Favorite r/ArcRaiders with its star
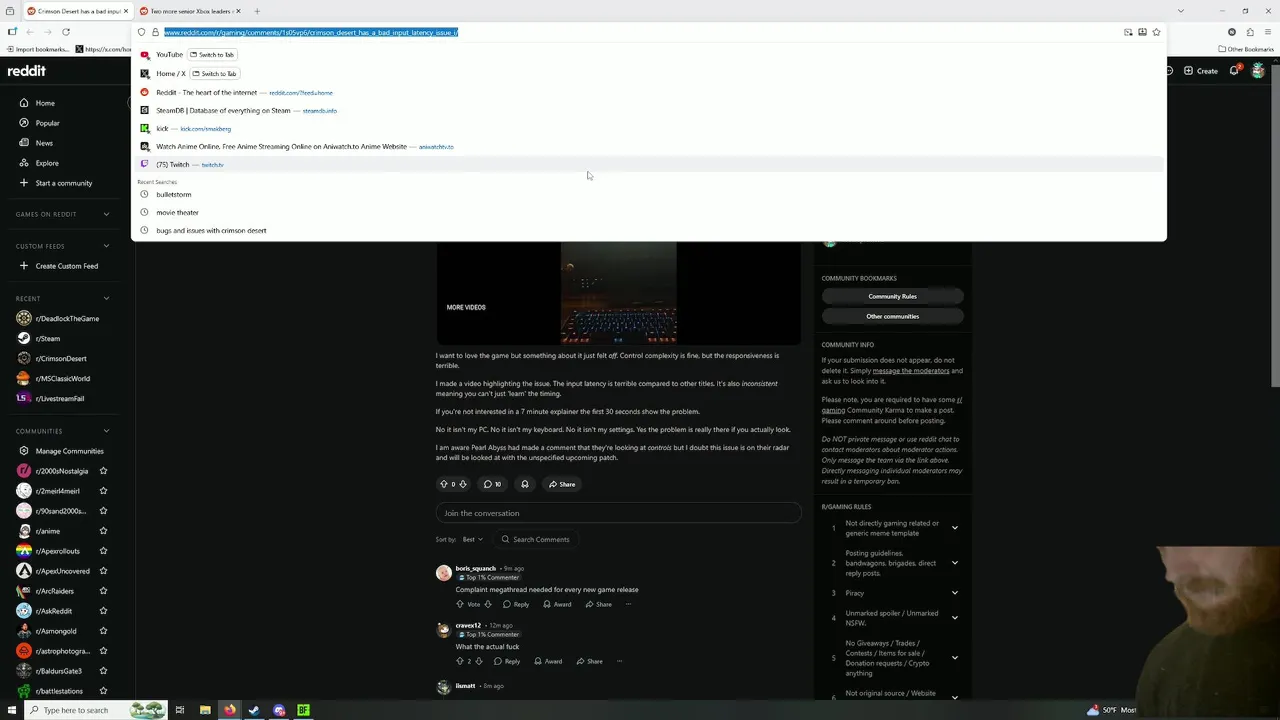This screenshot has height=720, width=1280. click(x=103, y=591)
